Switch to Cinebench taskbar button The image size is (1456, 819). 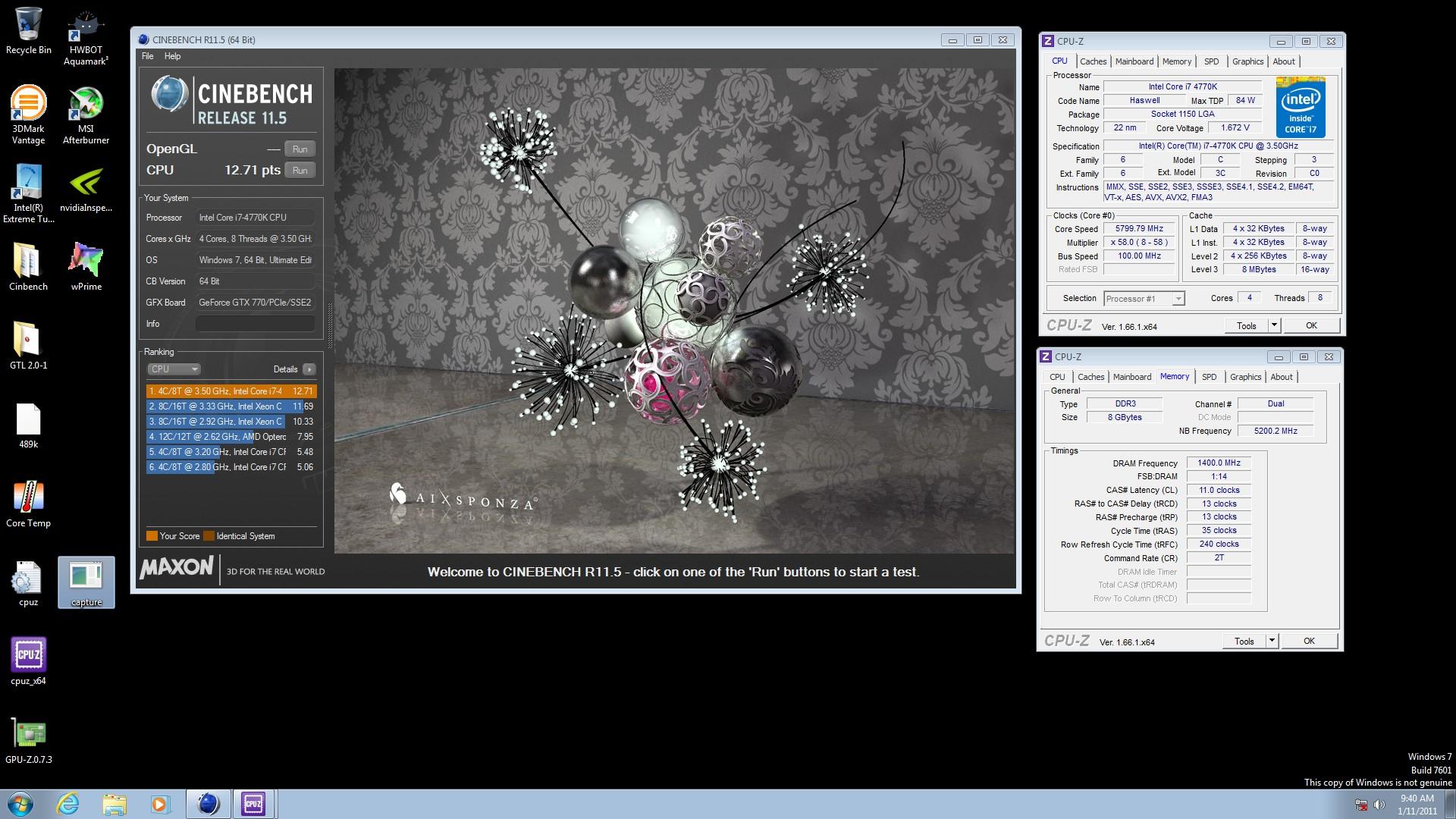208,803
